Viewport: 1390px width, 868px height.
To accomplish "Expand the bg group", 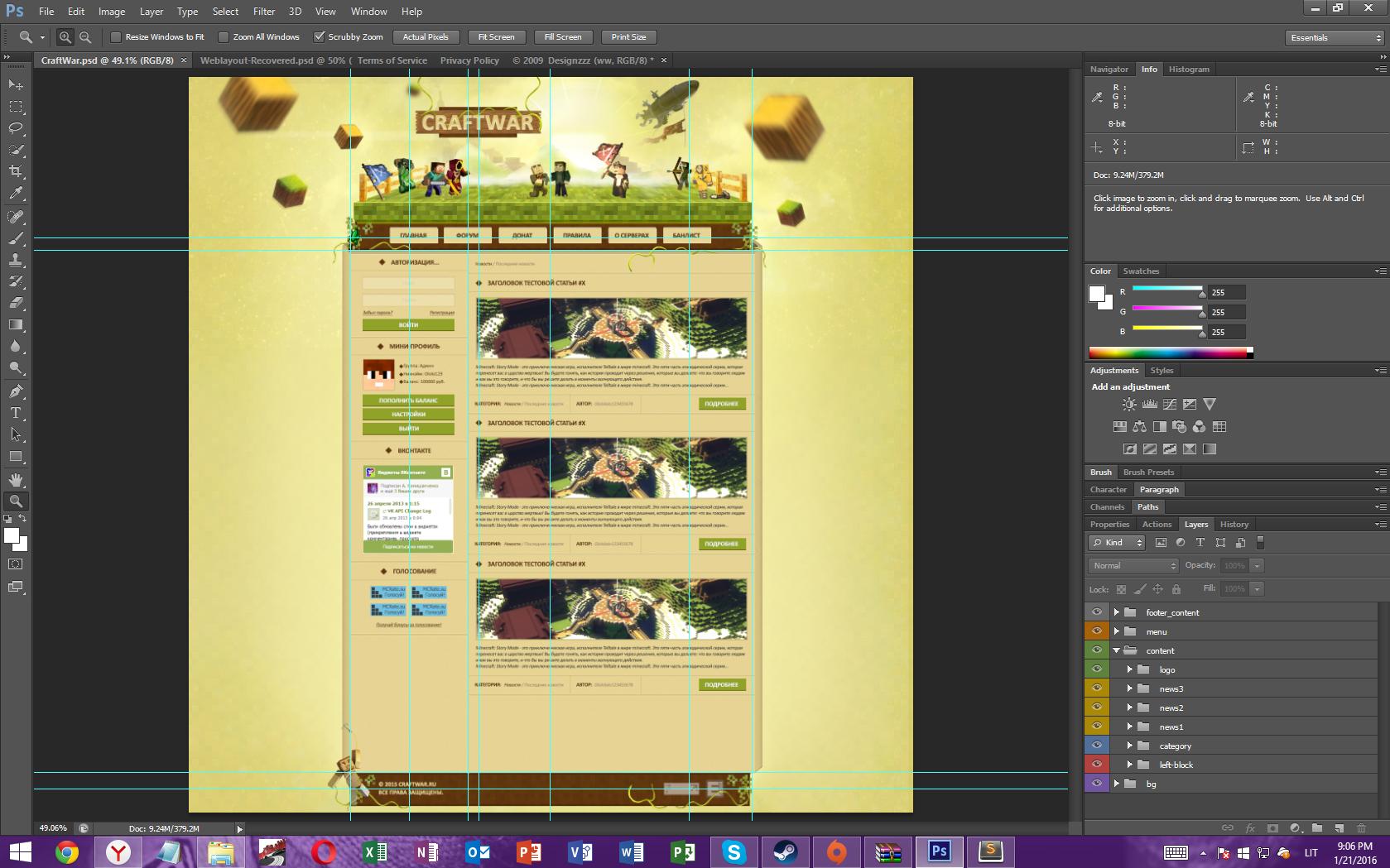I will click(x=1116, y=784).
